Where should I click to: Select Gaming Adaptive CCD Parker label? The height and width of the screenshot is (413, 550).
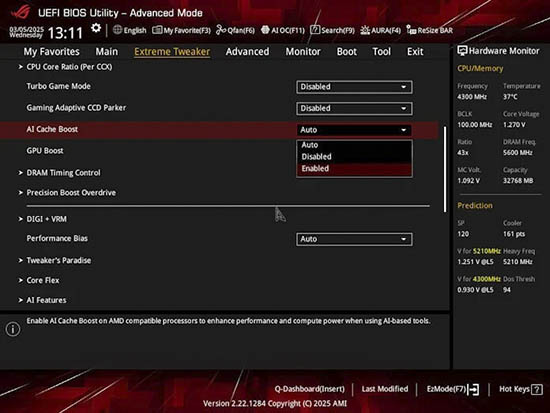pyautogui.click(x=76, y=108)
